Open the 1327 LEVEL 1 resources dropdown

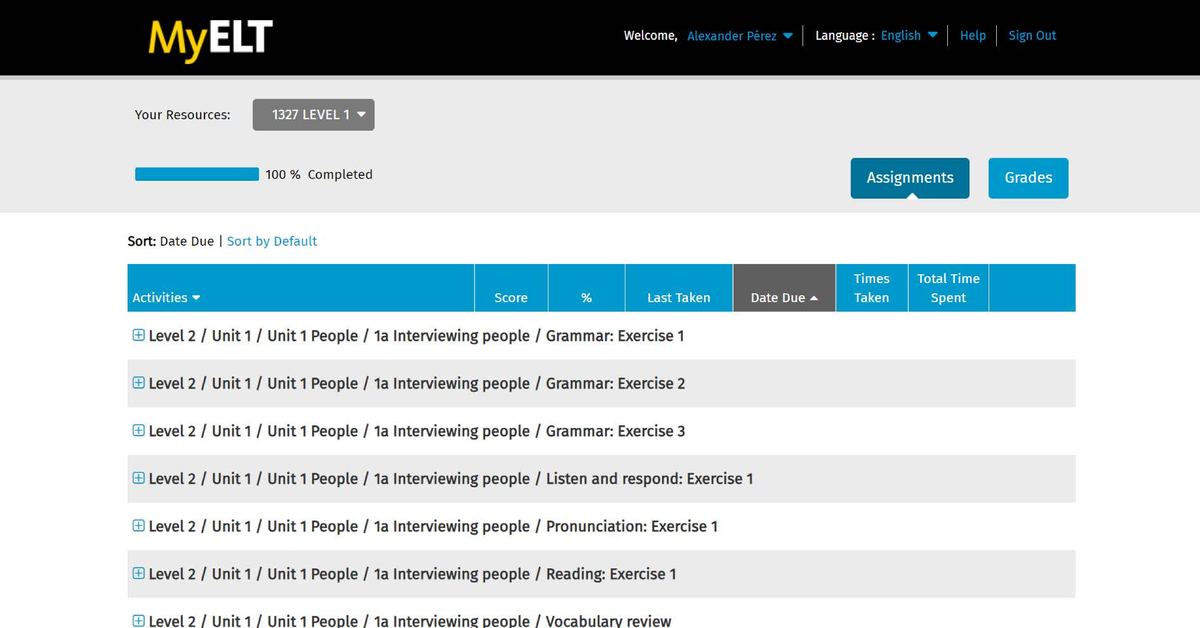[314, 115]
